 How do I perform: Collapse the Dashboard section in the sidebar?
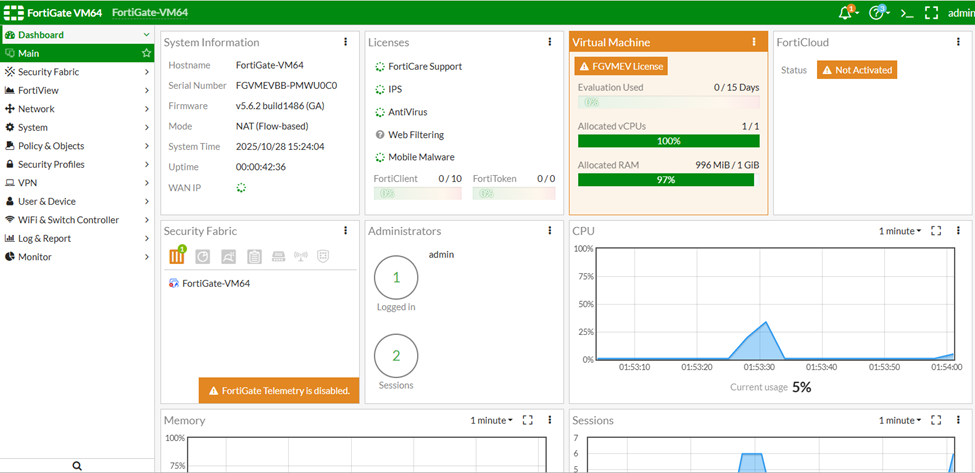(146, 35)
